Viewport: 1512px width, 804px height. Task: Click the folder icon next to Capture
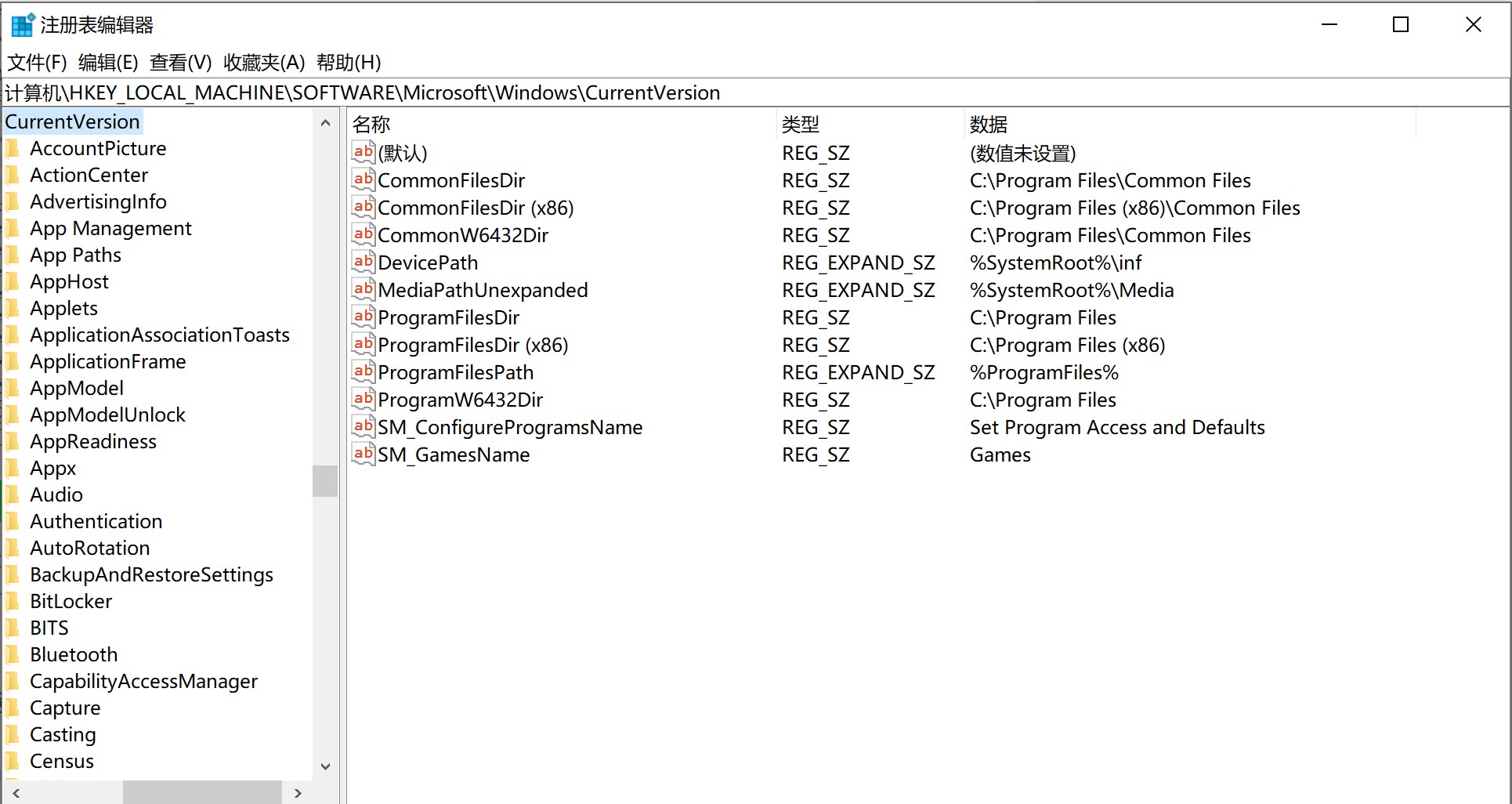(13, 708)
